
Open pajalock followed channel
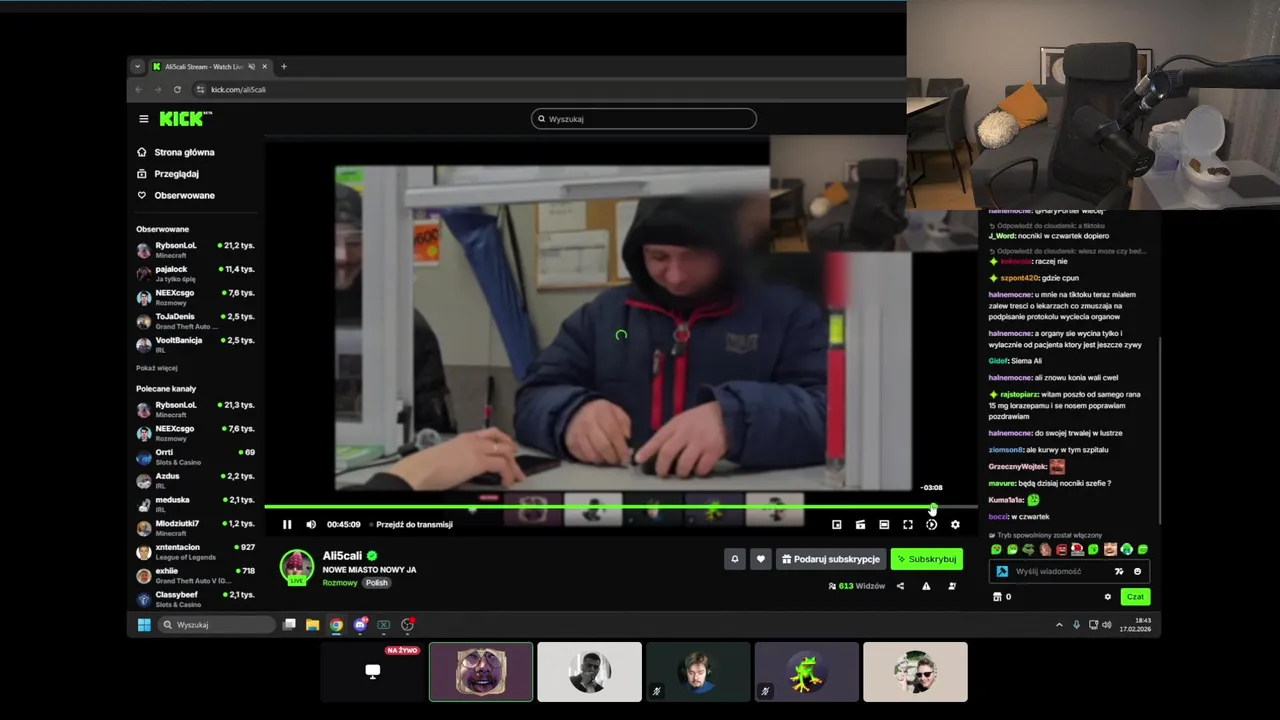coord(196,273)
